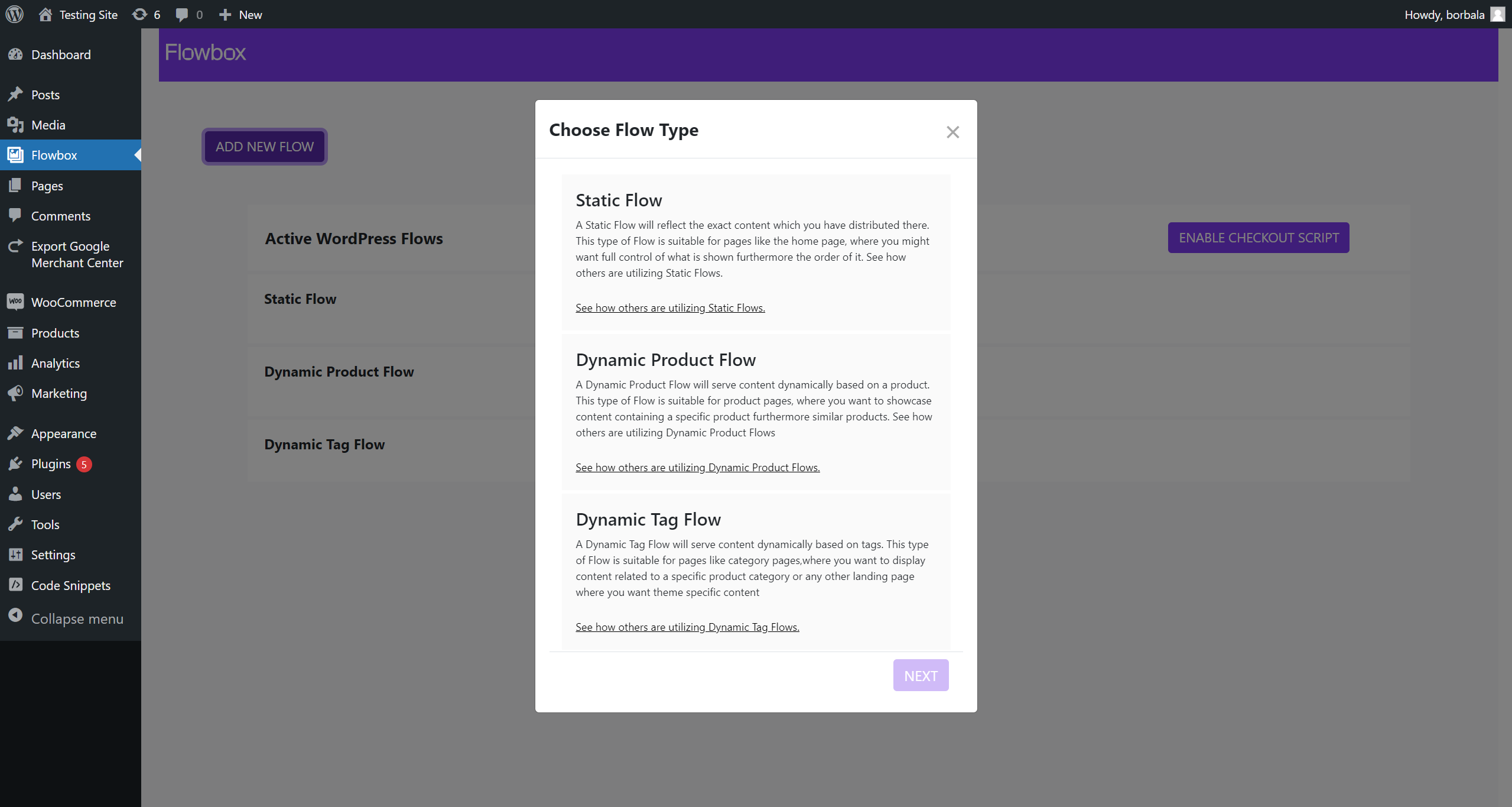The image size is (1512, 807).
Task: Click the ENABLE CHECKOUT SCRIPT button
Action: [x=1259, y=238]
